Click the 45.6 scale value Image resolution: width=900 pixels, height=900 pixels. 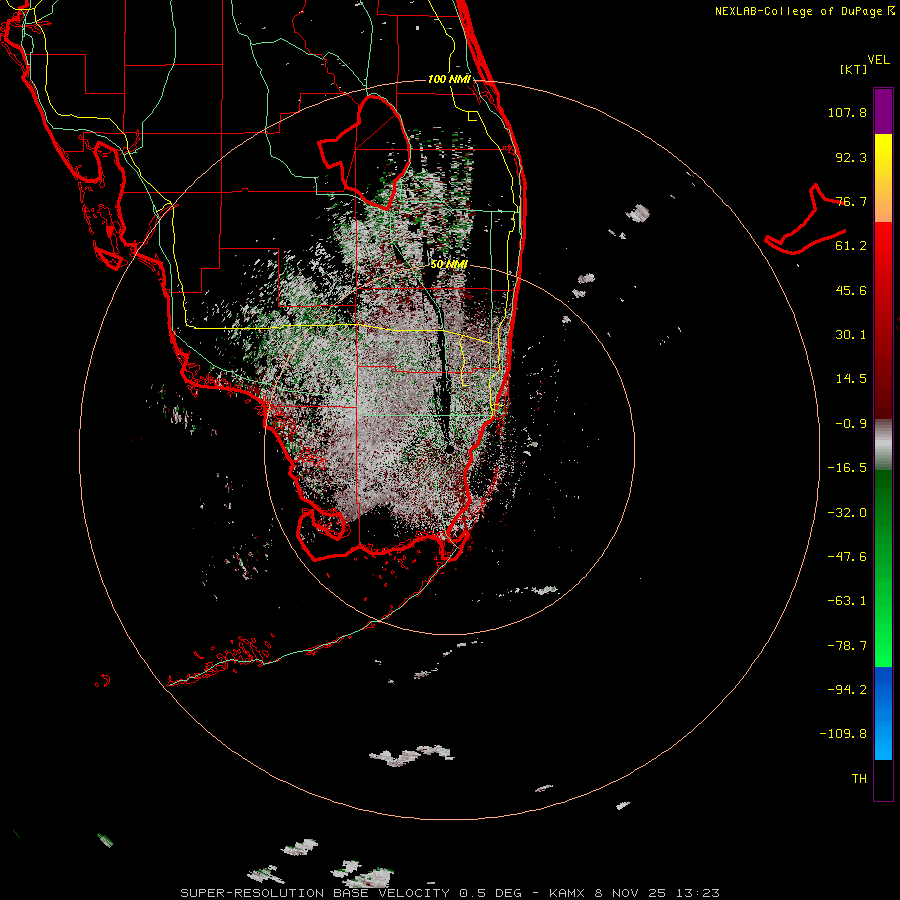[x=851, y=290]
